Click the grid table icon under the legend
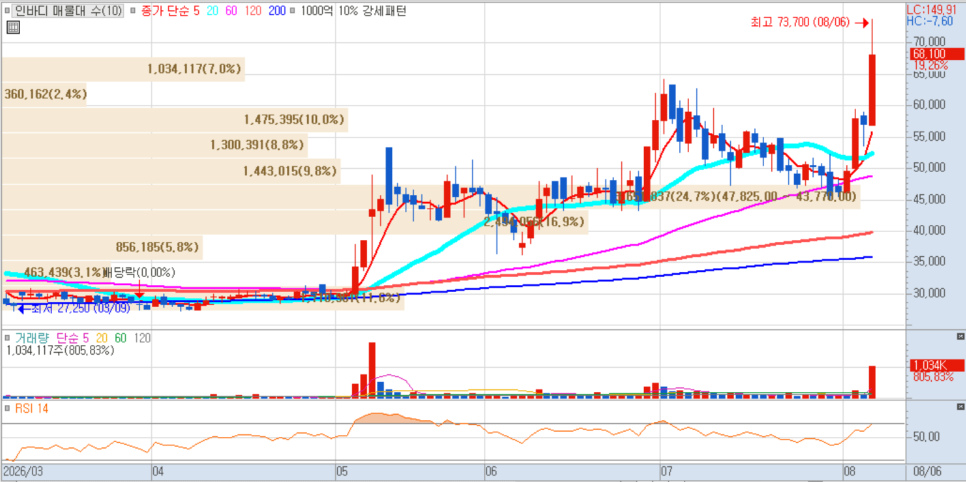966x482 pixels. pos(12,27)
